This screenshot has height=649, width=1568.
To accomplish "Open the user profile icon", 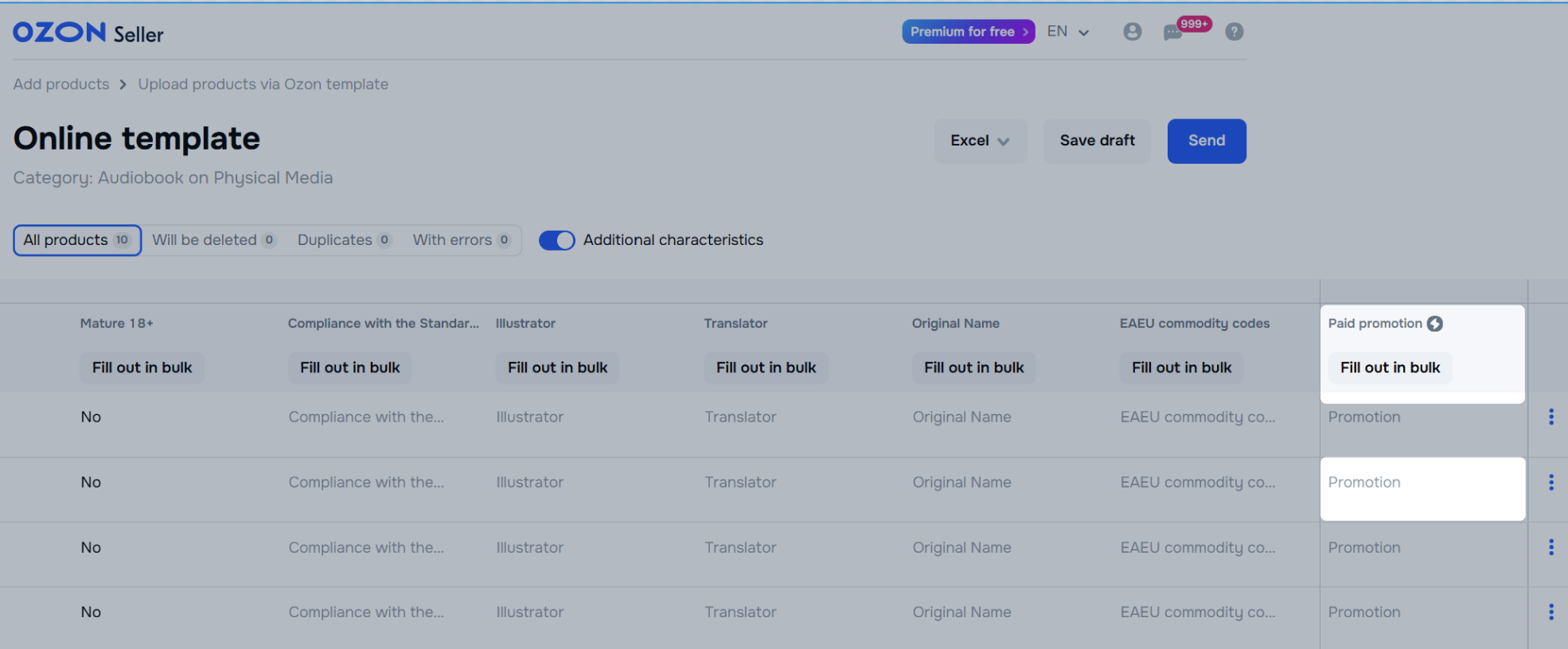I will coord(1132,32).
